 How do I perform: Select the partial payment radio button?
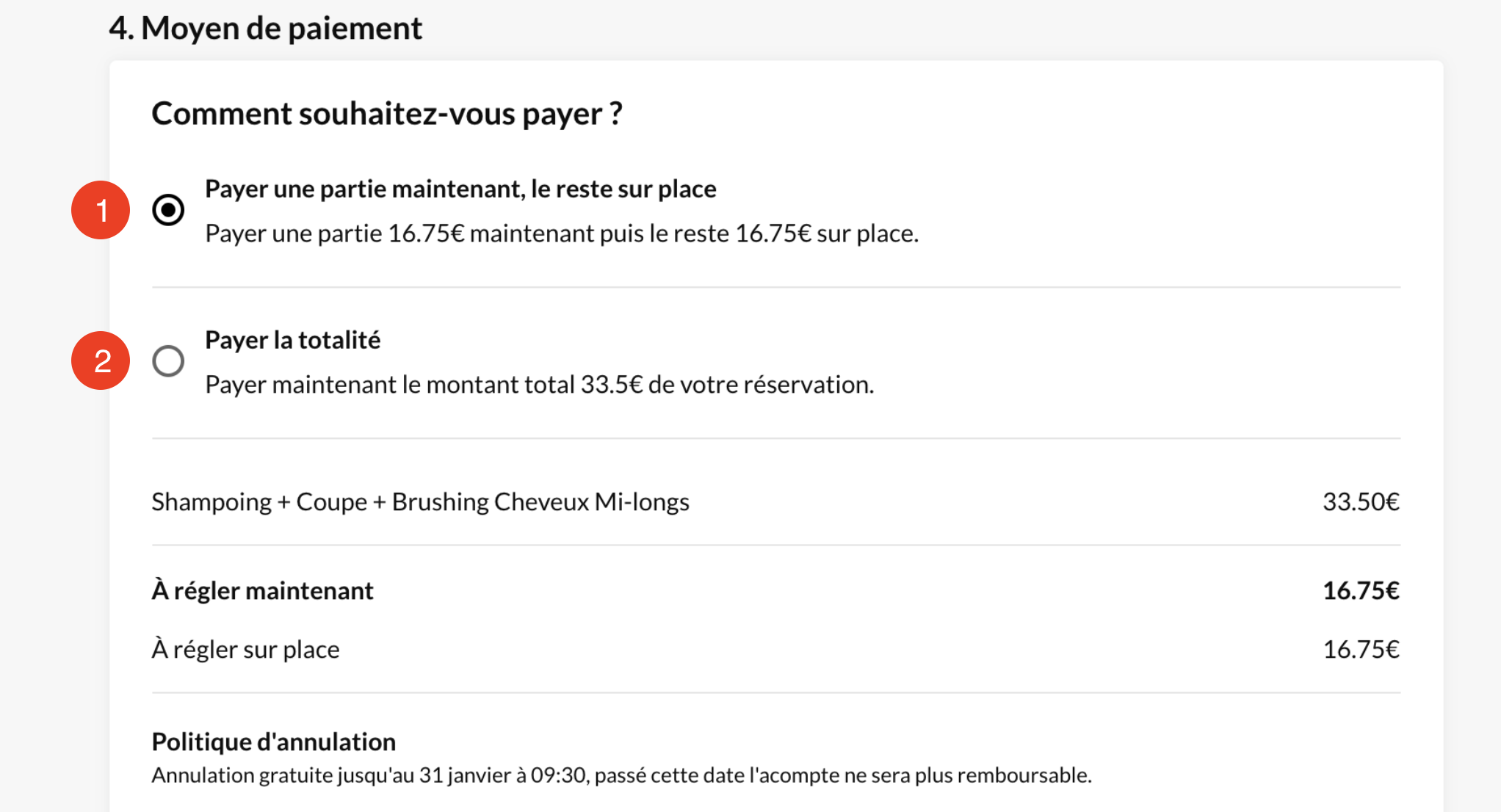[x=168, y=210]
